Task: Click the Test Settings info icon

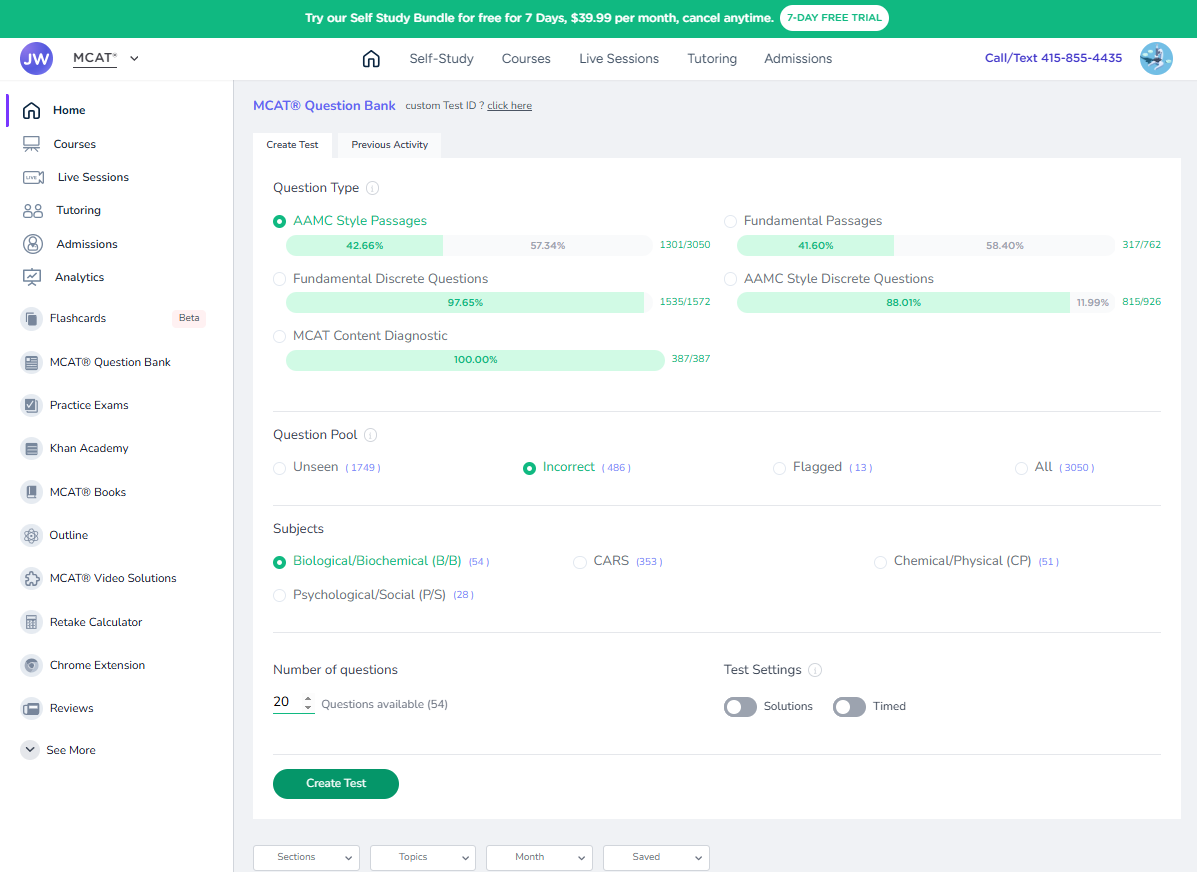Action: point(815,670)
